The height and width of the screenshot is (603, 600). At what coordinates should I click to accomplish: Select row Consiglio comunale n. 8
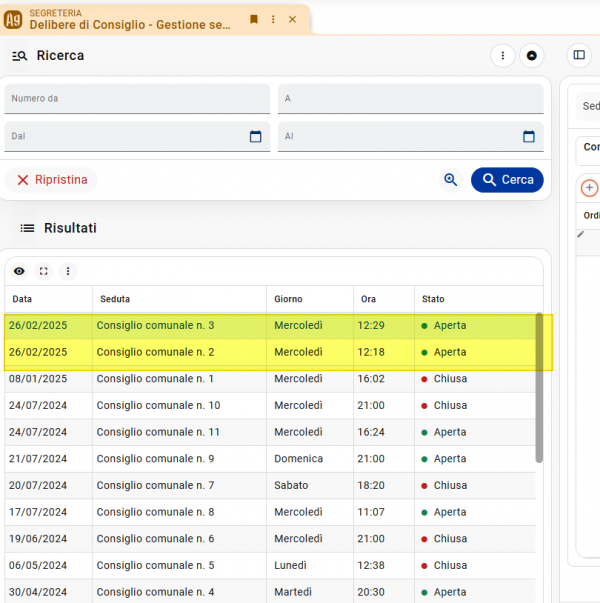click(x=270, y=512)
